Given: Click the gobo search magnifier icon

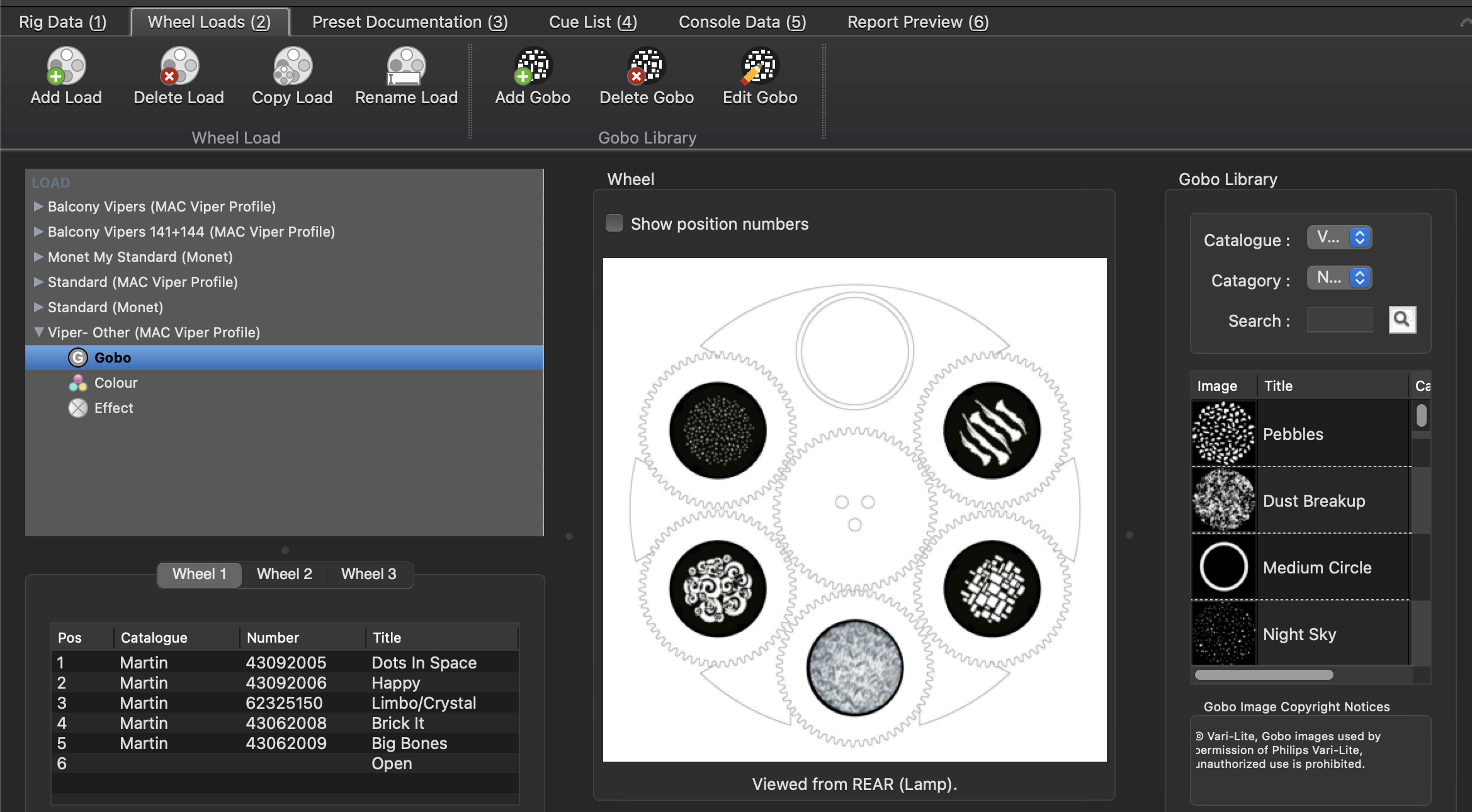Looking at the screenshot, I should point(1401,320).
